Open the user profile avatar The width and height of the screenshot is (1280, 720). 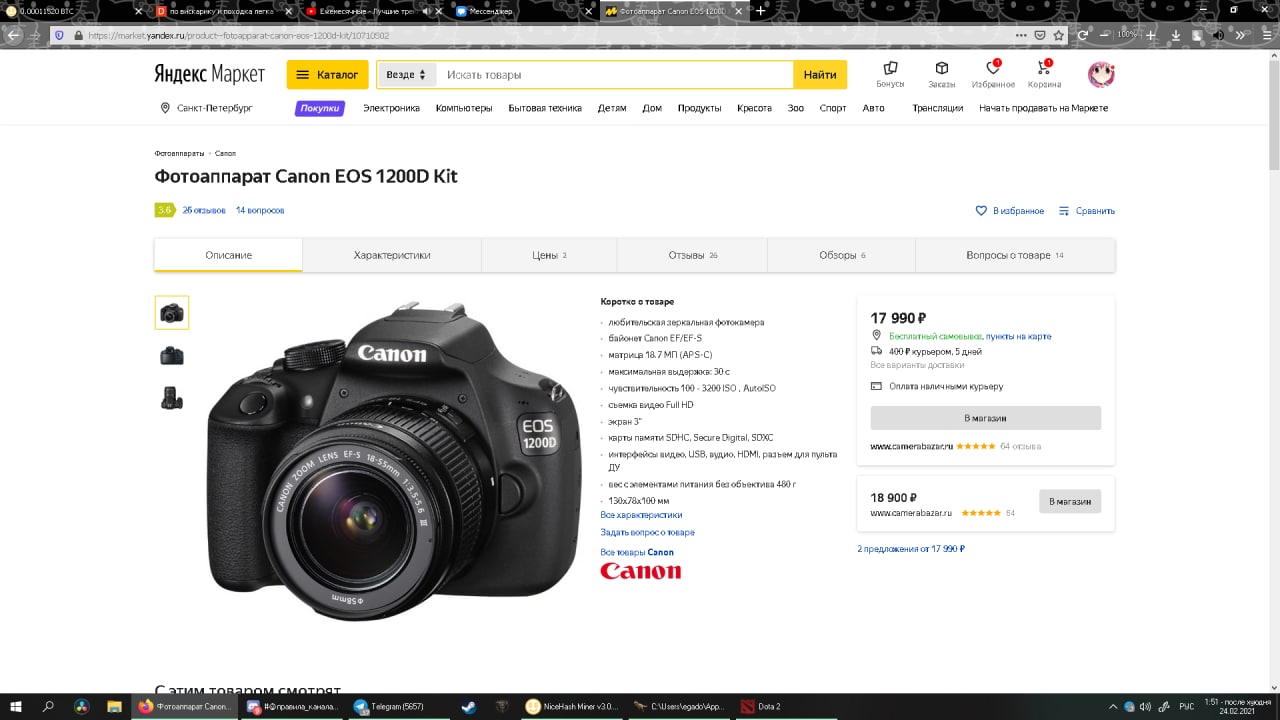[x=1101, y=74]
